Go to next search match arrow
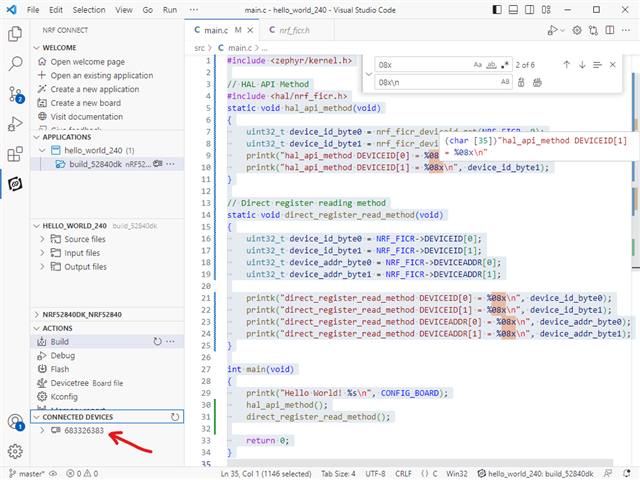This screenshot has height=480, width=640. point(582,64)
